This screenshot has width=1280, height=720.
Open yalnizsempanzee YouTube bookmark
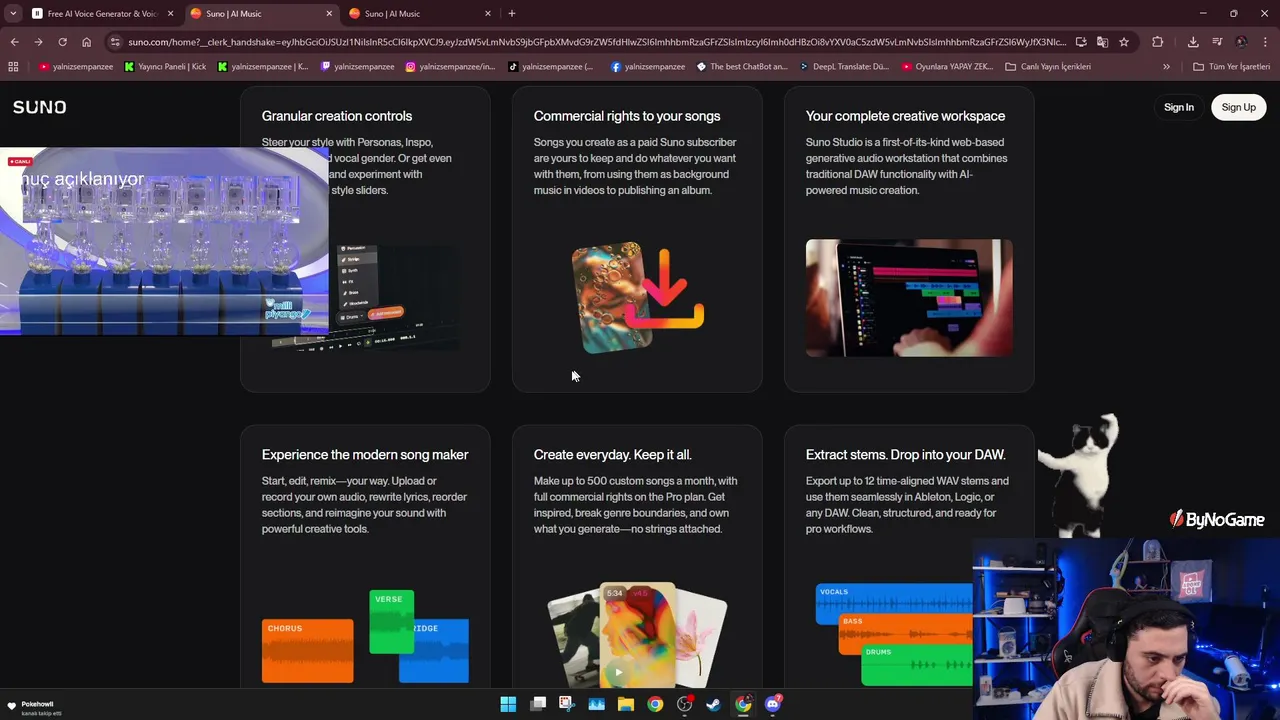(76, 67)
